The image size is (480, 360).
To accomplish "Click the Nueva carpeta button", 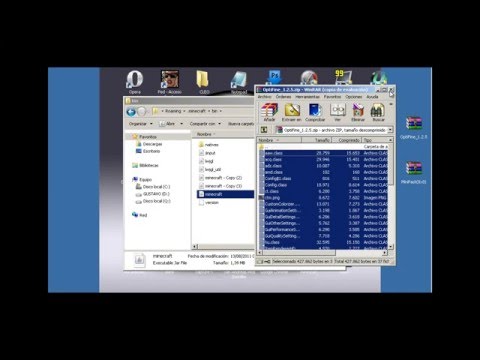I will pyautogui.click(x=241, y=124).
